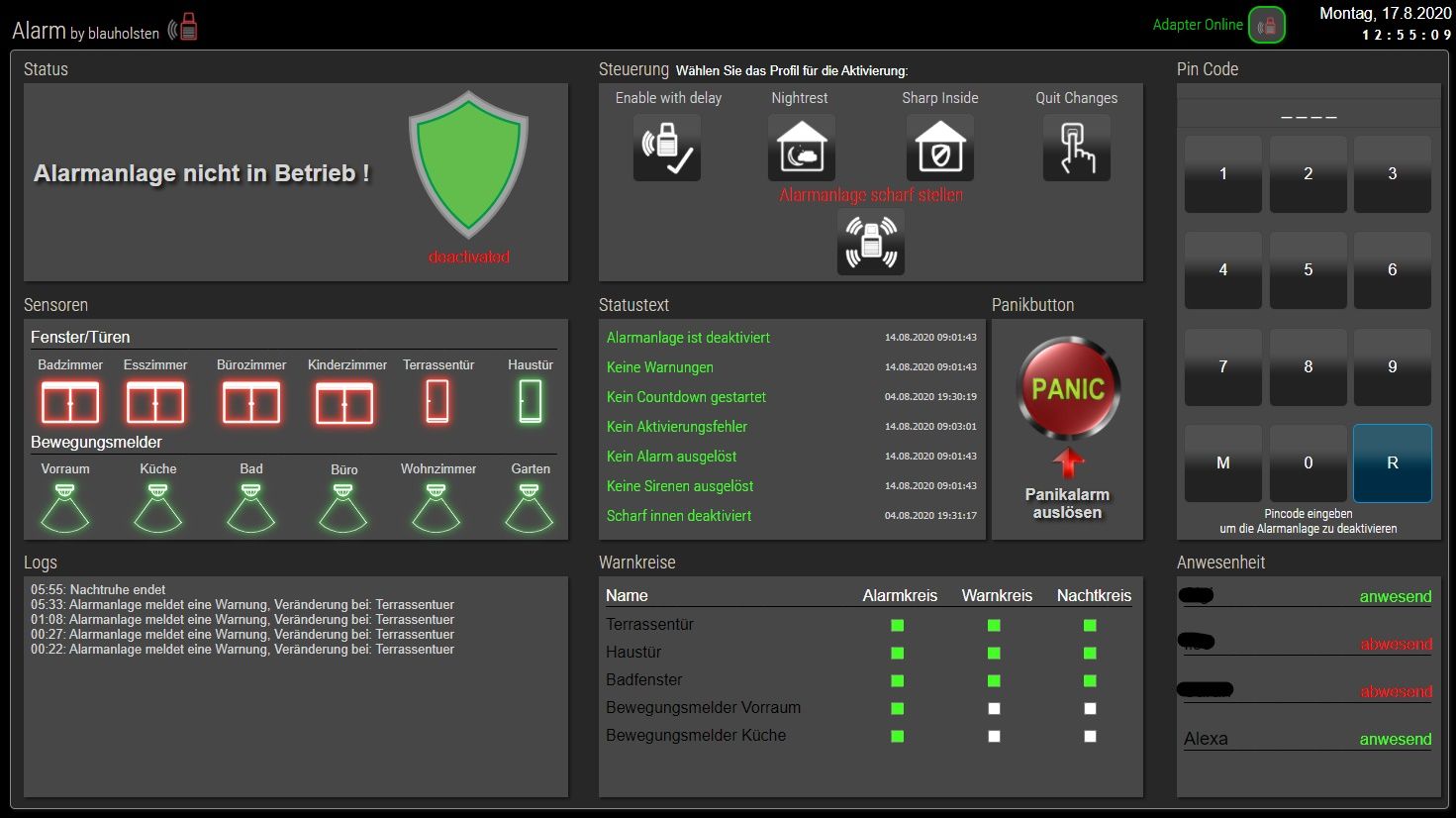Toggle Haustür Alarmkreis checkbox
The image size is (1456, 818).
[x=898, y=654]
